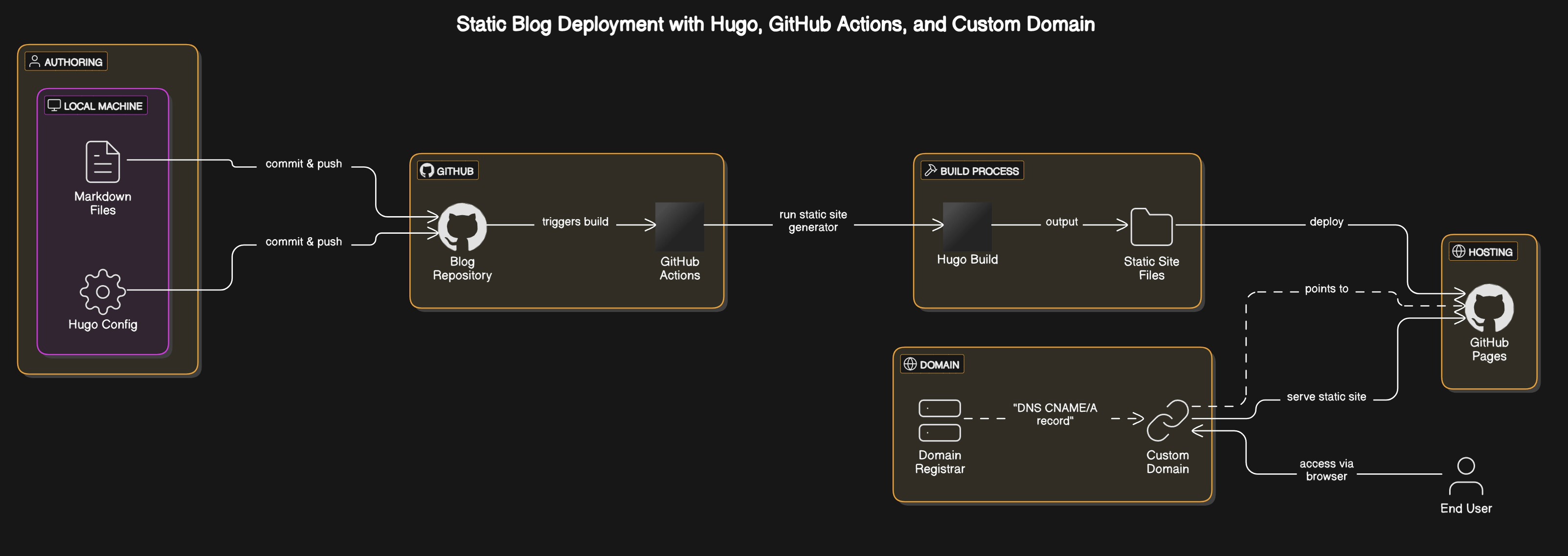Open the Static Site Files folder icon

coord(1151,226)
